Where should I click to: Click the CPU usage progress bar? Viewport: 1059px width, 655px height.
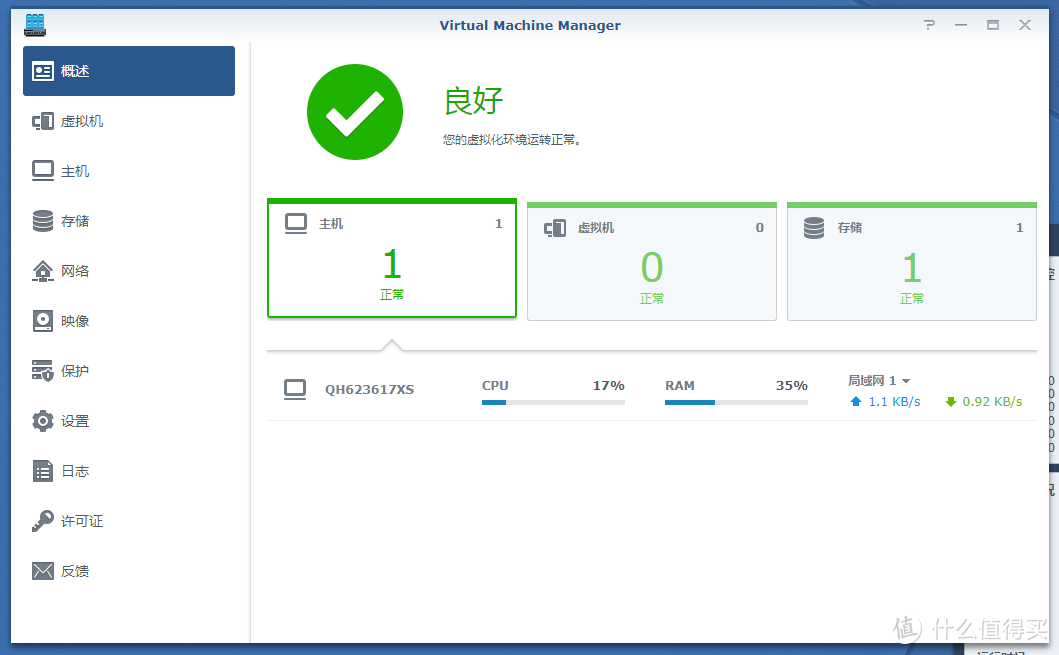coord(553,402)
